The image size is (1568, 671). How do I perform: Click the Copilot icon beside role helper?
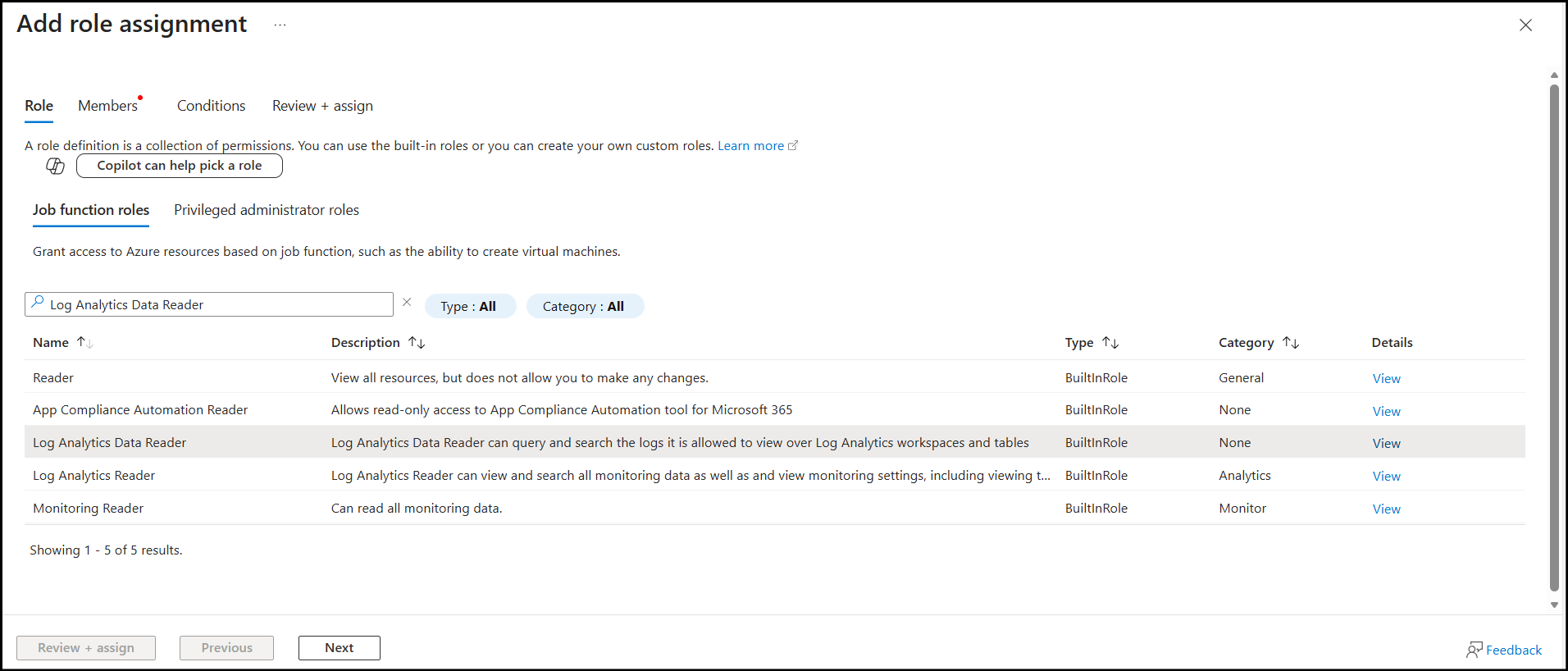[x=55, y=167]
